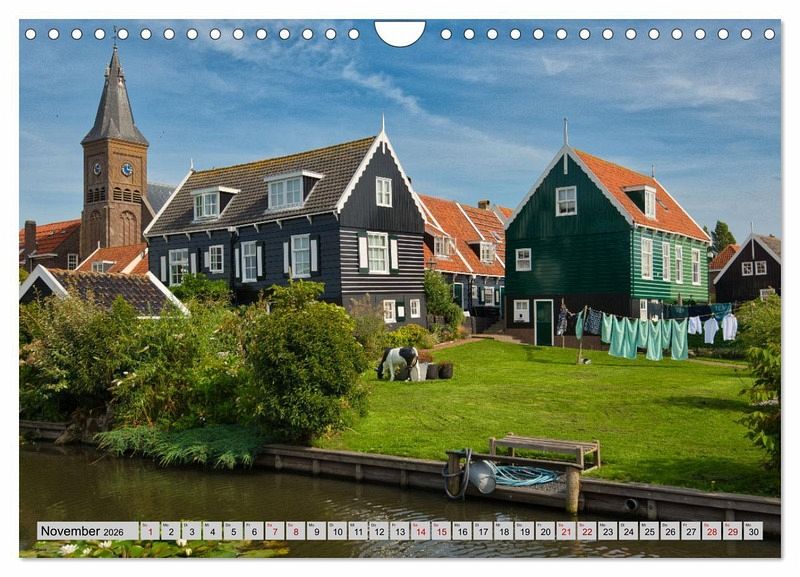Choose day 22 in the date row

[x=587, y=531]
